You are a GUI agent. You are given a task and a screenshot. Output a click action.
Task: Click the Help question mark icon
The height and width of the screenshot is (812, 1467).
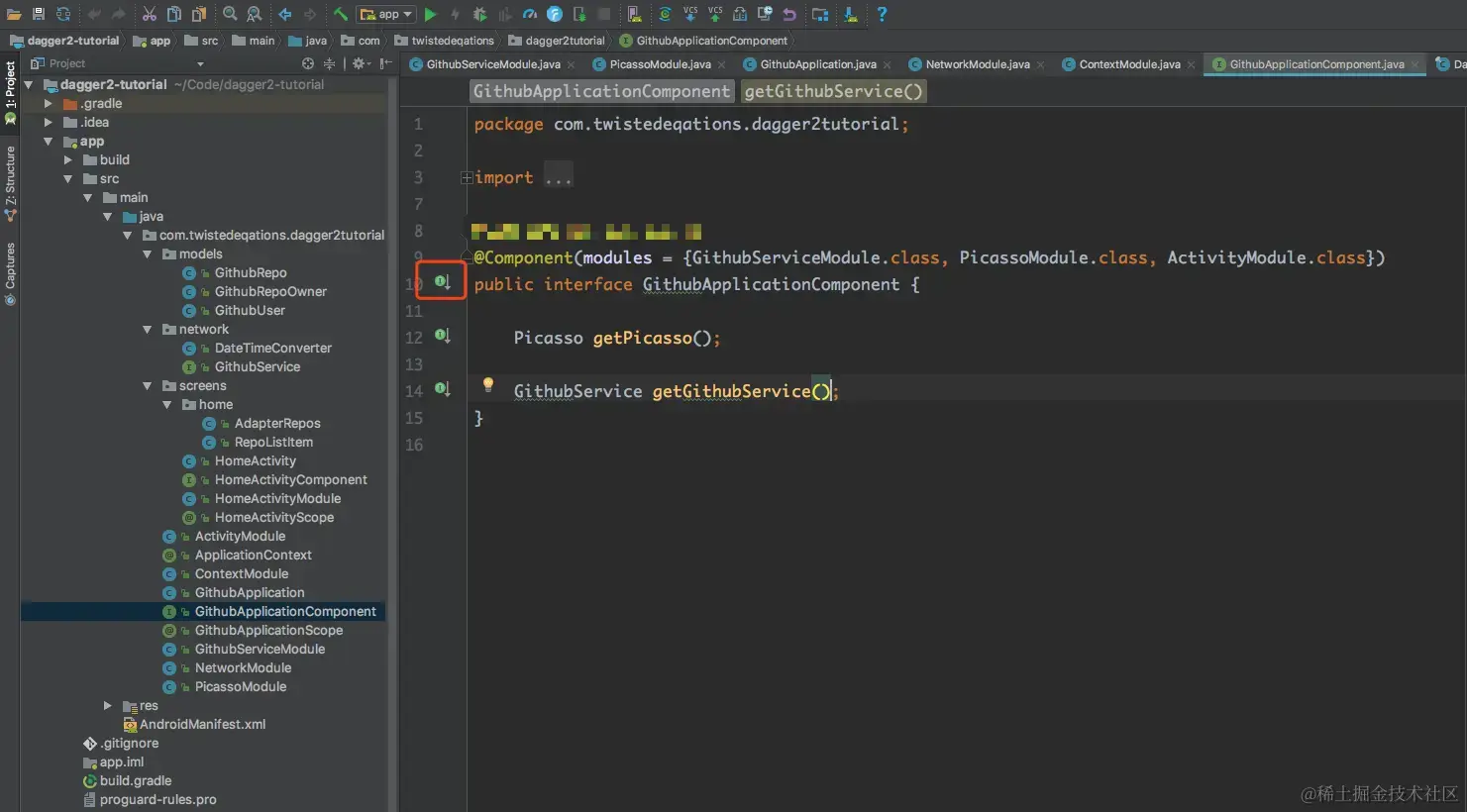click(882, 14)
